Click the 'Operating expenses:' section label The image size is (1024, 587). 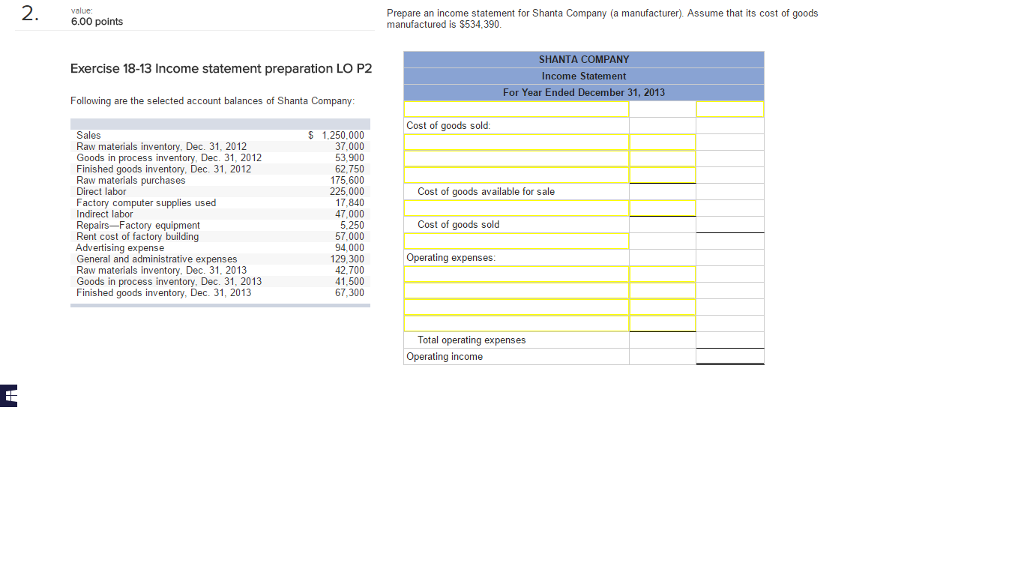pyautogui.click(x=451, y=257)
